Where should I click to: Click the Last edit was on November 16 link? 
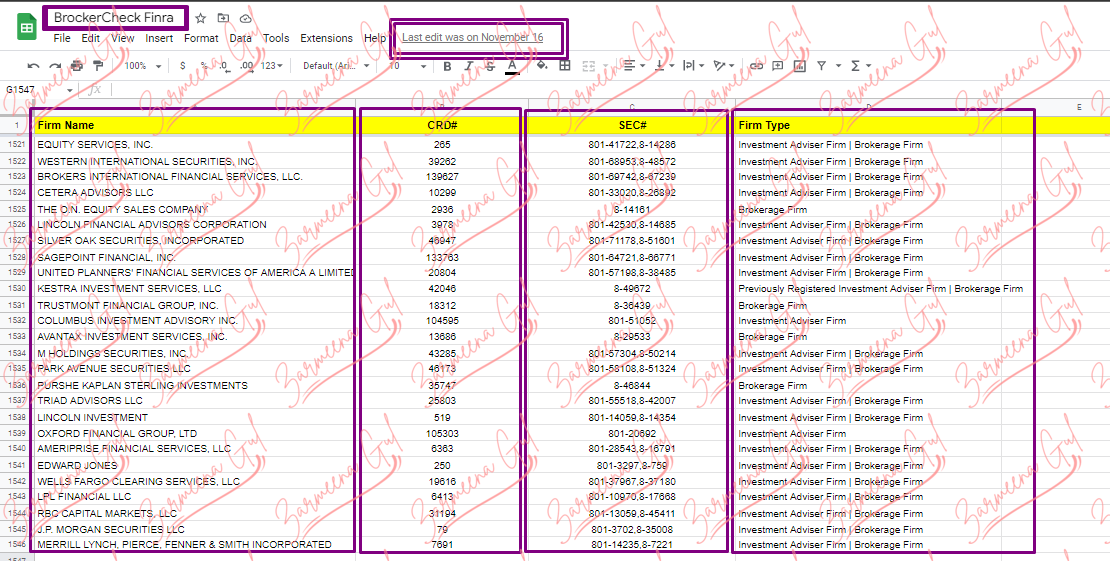coord(472,37)
